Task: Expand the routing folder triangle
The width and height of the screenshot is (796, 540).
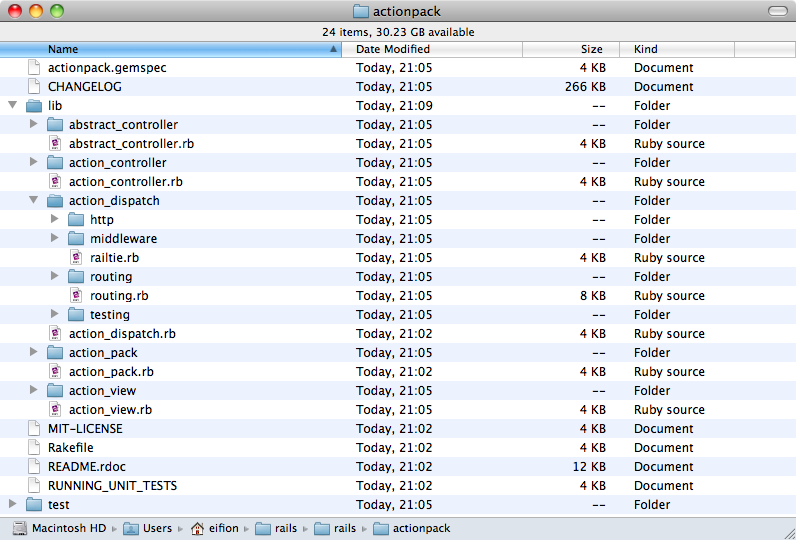Action: click(55, 276)
